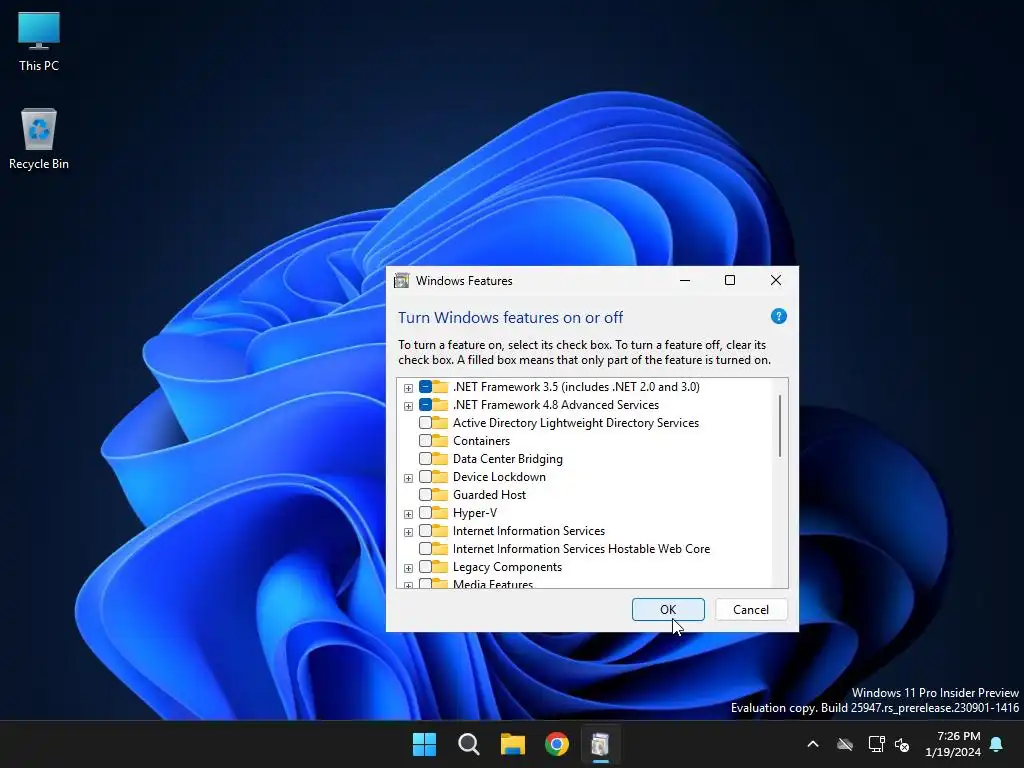1024x768 pixels.
Task: Expand the Internet Information Services node
Action: click(x=408, y=532)
